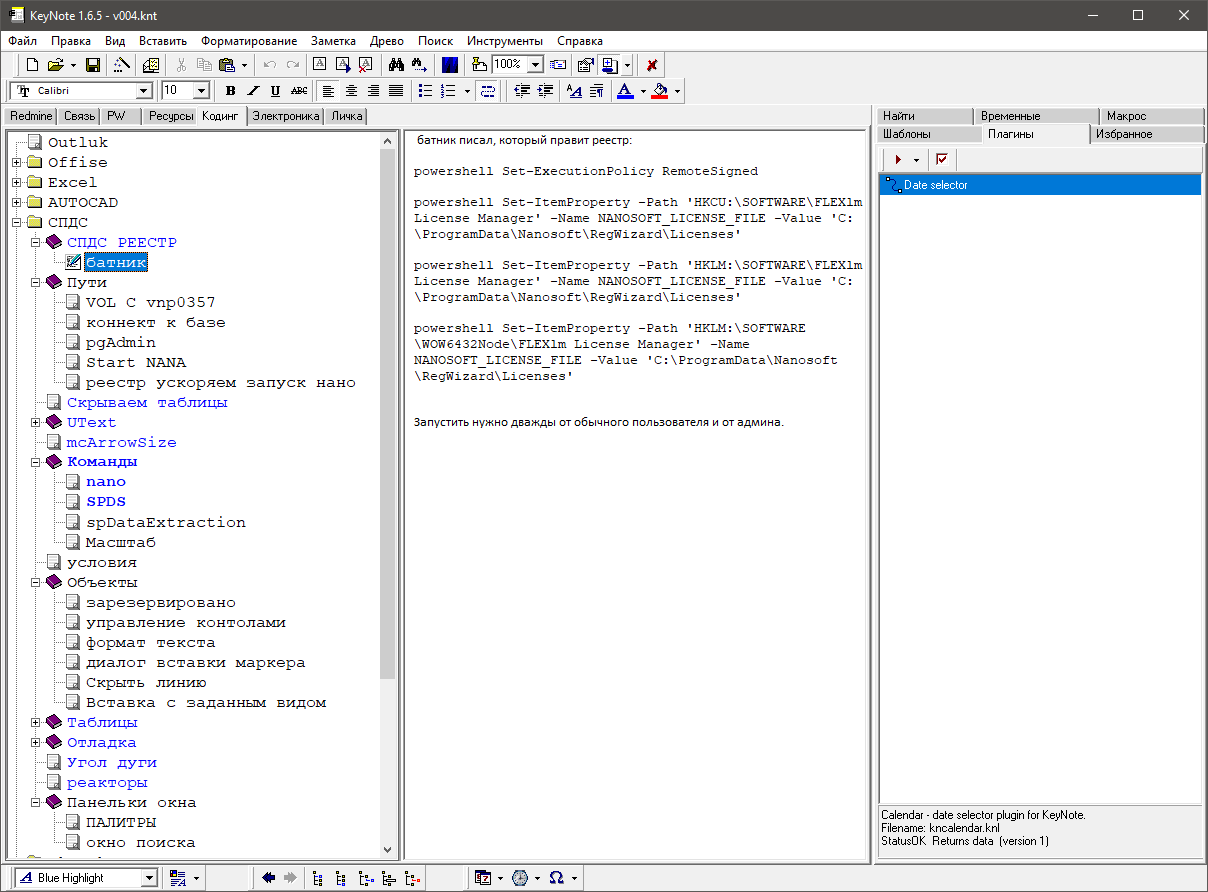Click the redo arrow icon
The image size is (1208, 892).
(x=291, y=65)
